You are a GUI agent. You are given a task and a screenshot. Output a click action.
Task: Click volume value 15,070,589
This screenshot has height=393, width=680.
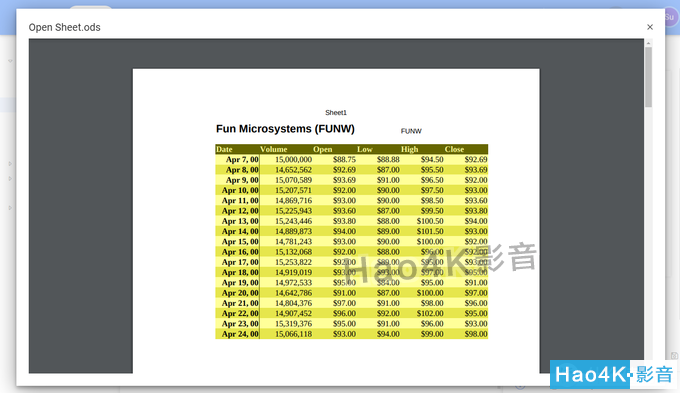[x=293, y=180]
